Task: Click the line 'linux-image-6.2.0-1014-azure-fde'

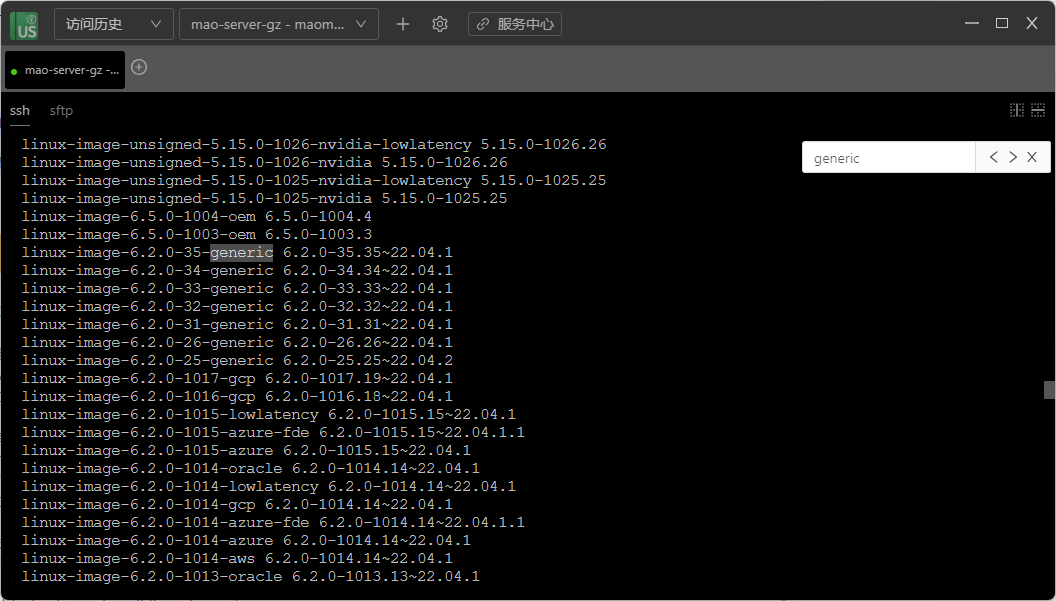Action: (273, 522)
